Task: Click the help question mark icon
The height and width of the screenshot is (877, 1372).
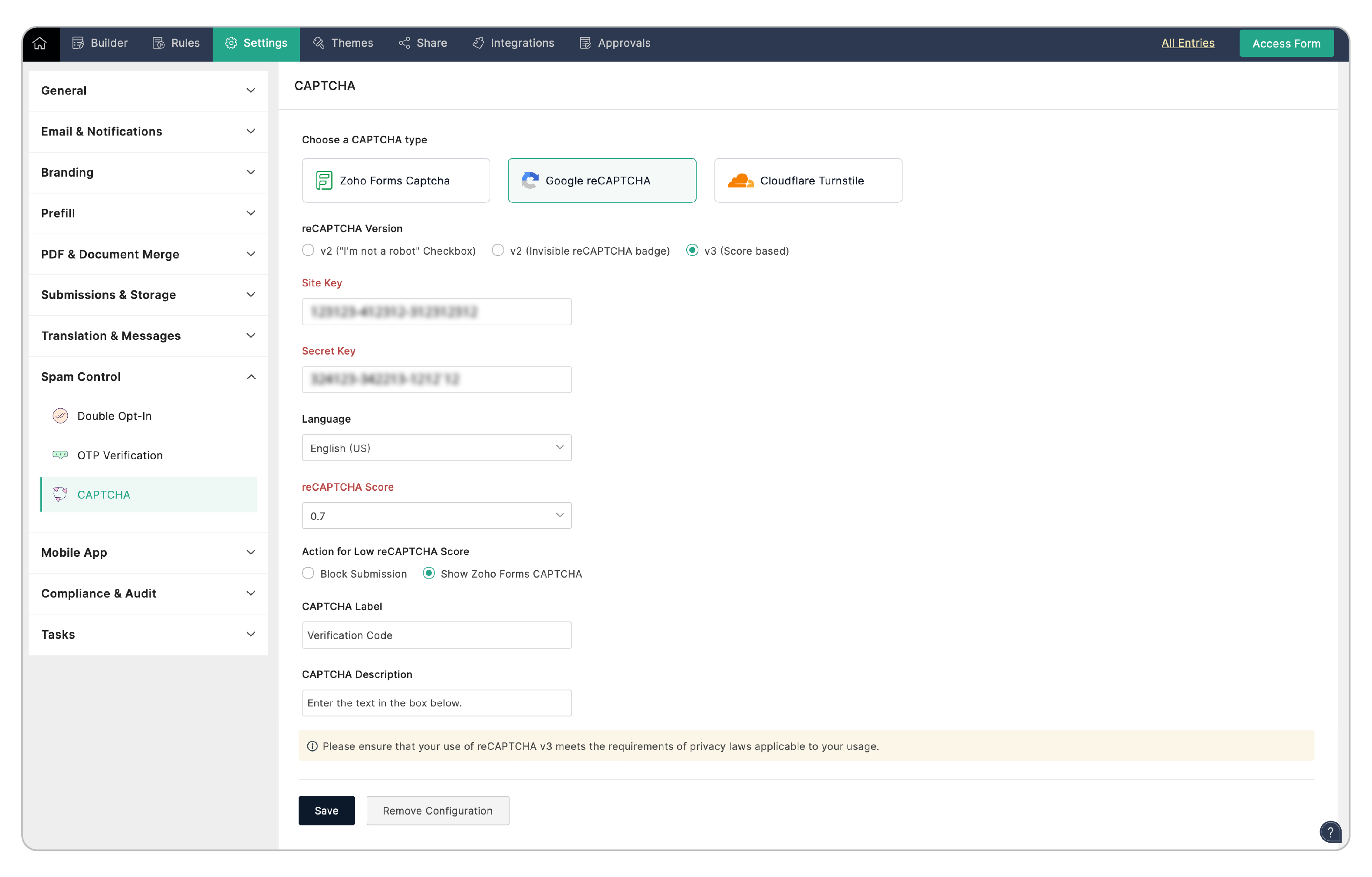Action: 1330,831
